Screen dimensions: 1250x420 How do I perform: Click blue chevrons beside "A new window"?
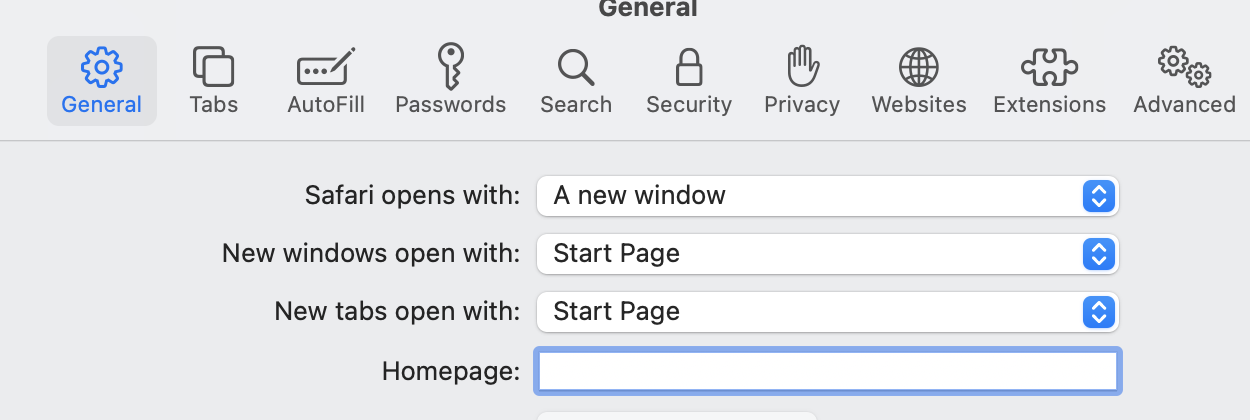[x=1098, y=196]
